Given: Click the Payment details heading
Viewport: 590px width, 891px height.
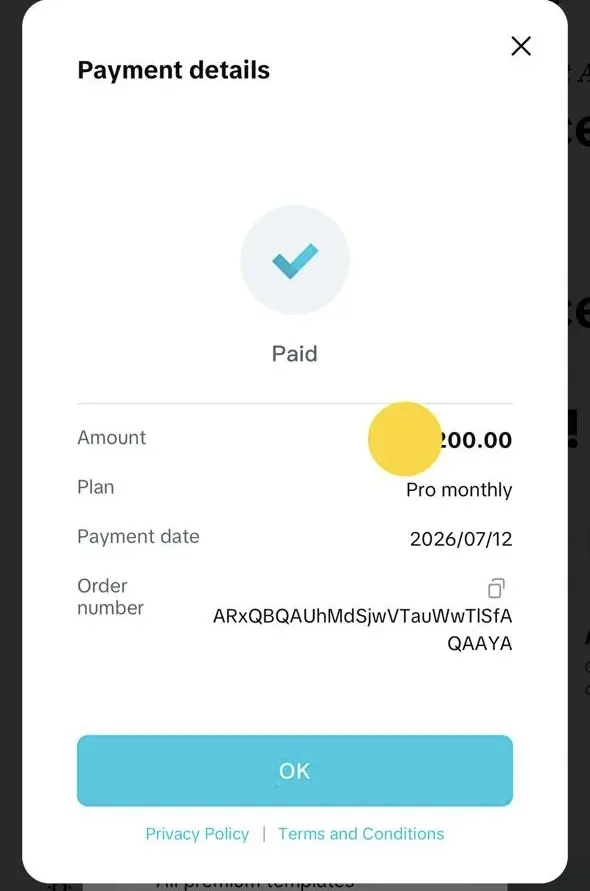Looking at the screenshot, I should point(173,70).
